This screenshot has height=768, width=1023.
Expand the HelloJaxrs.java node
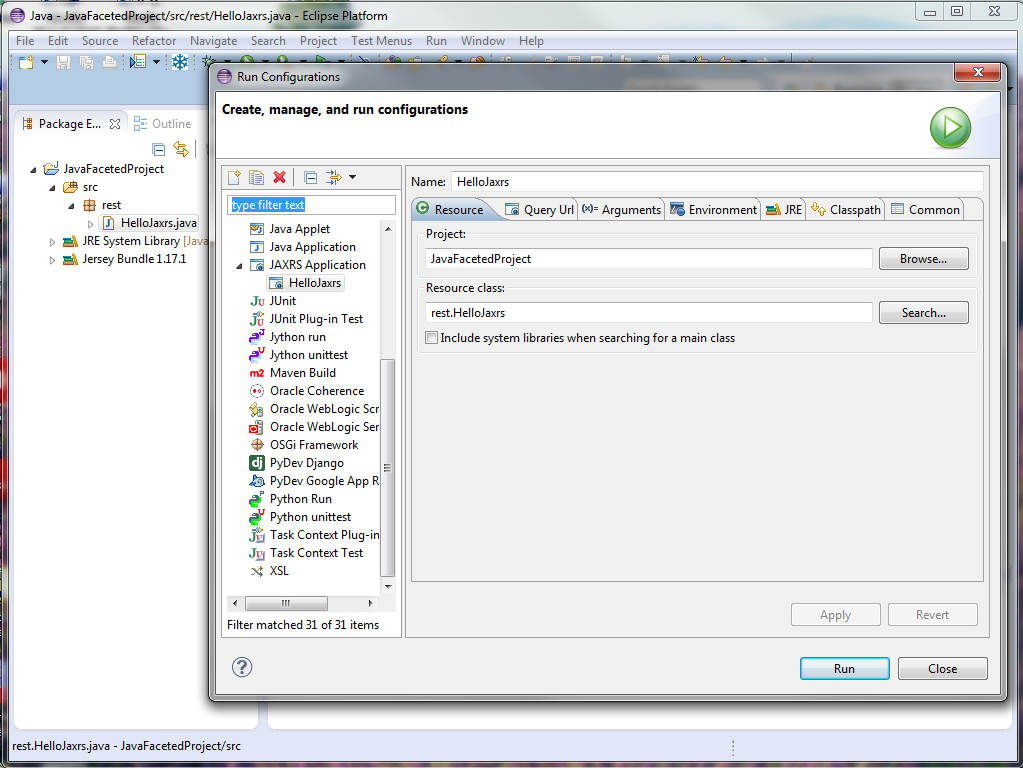[x=91, y=224]
